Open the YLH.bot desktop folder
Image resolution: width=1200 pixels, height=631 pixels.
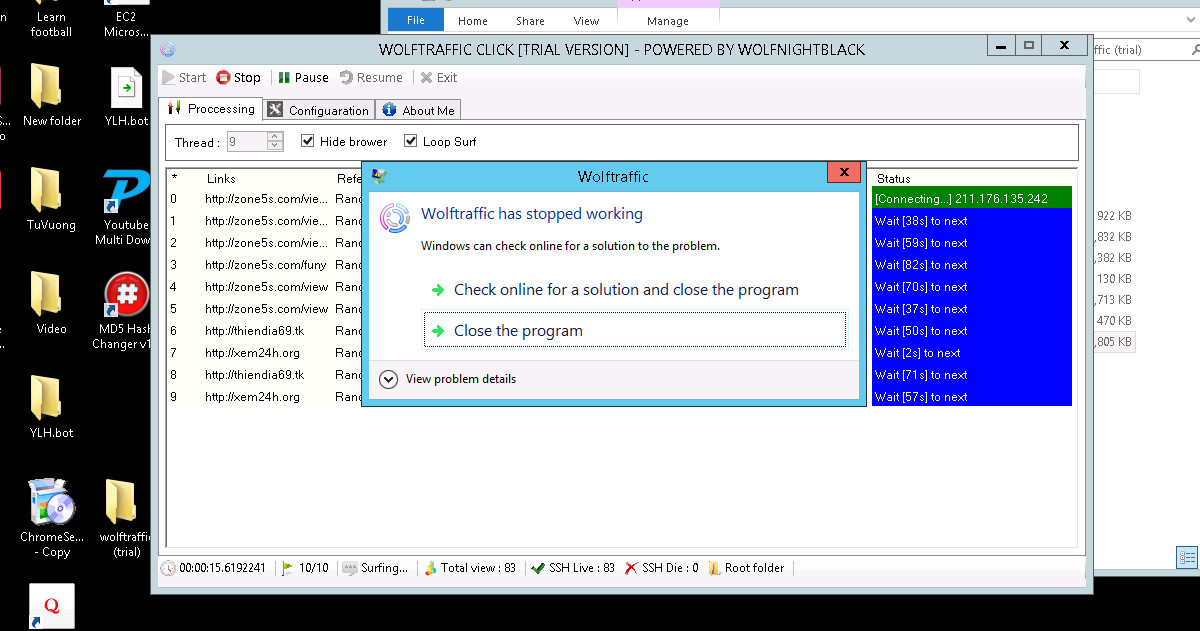[51, 407]
